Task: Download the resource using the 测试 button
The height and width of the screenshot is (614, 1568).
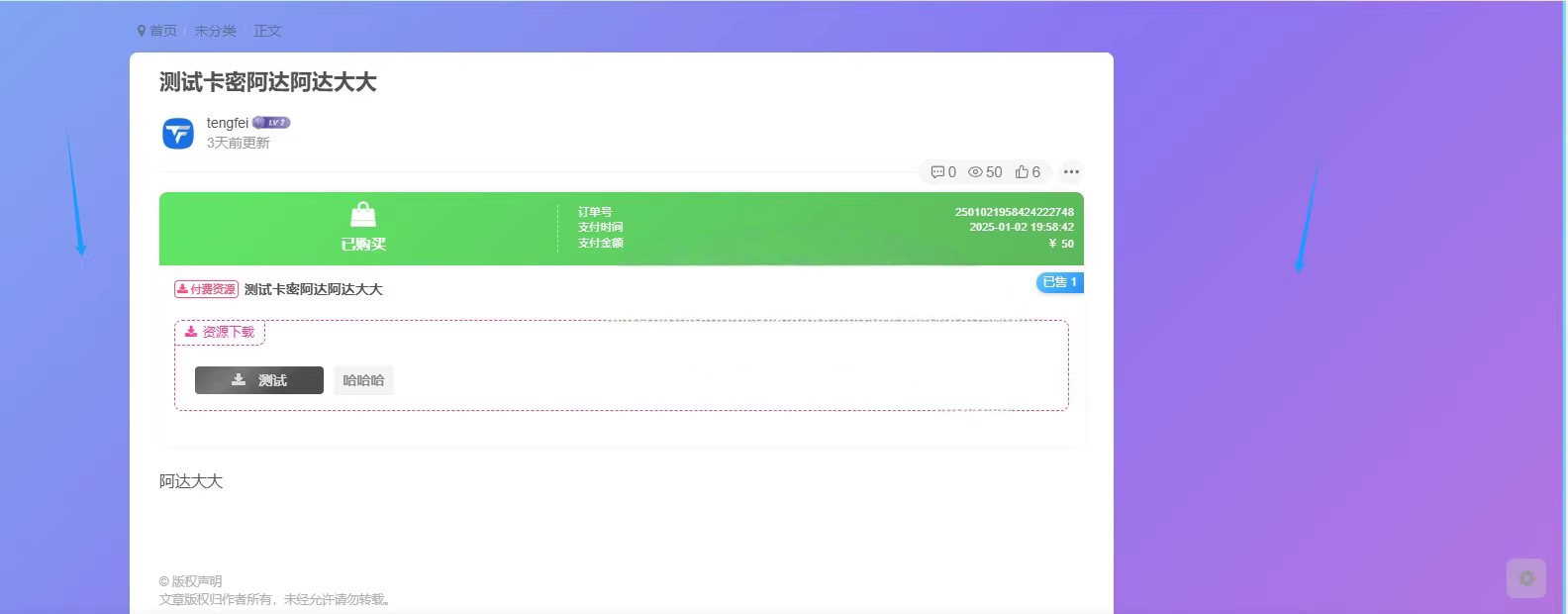Action: click(x=259, y=380)
